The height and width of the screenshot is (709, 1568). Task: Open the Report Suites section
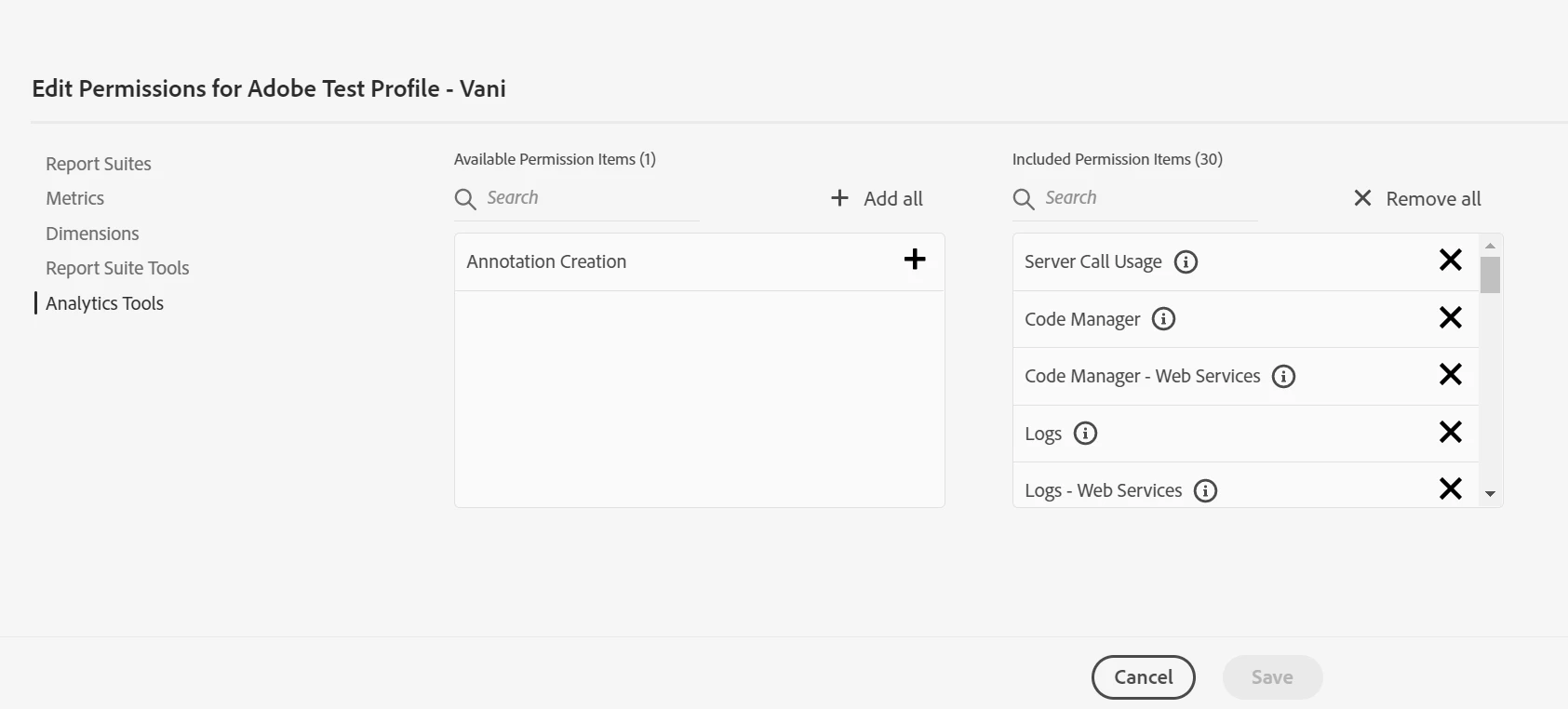[99, 164]
